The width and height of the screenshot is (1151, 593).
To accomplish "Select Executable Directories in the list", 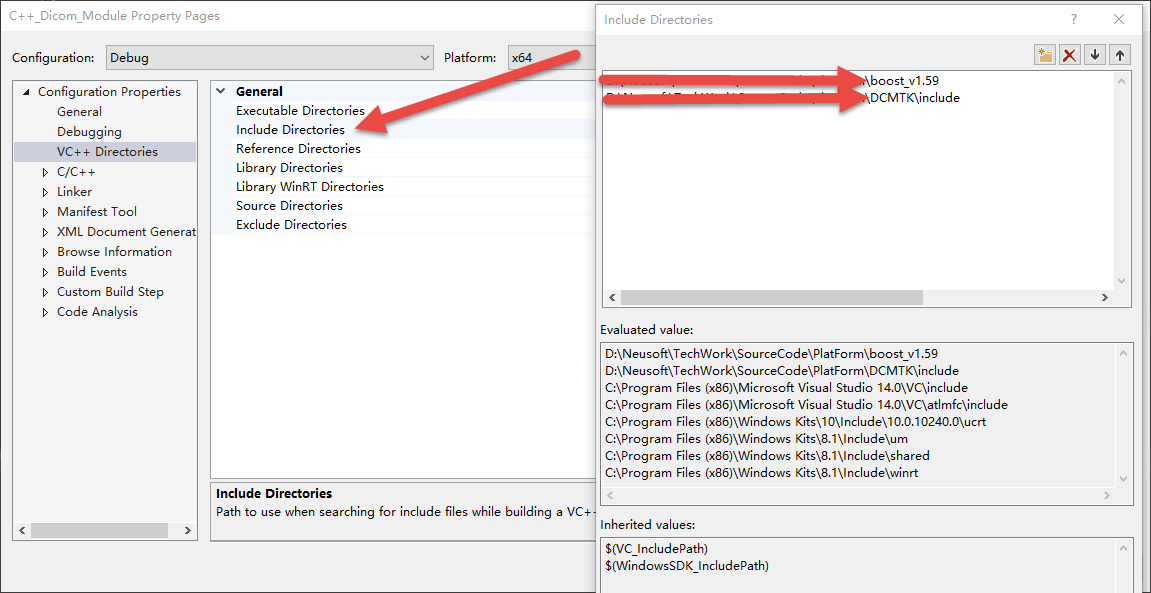I will 300,110.
